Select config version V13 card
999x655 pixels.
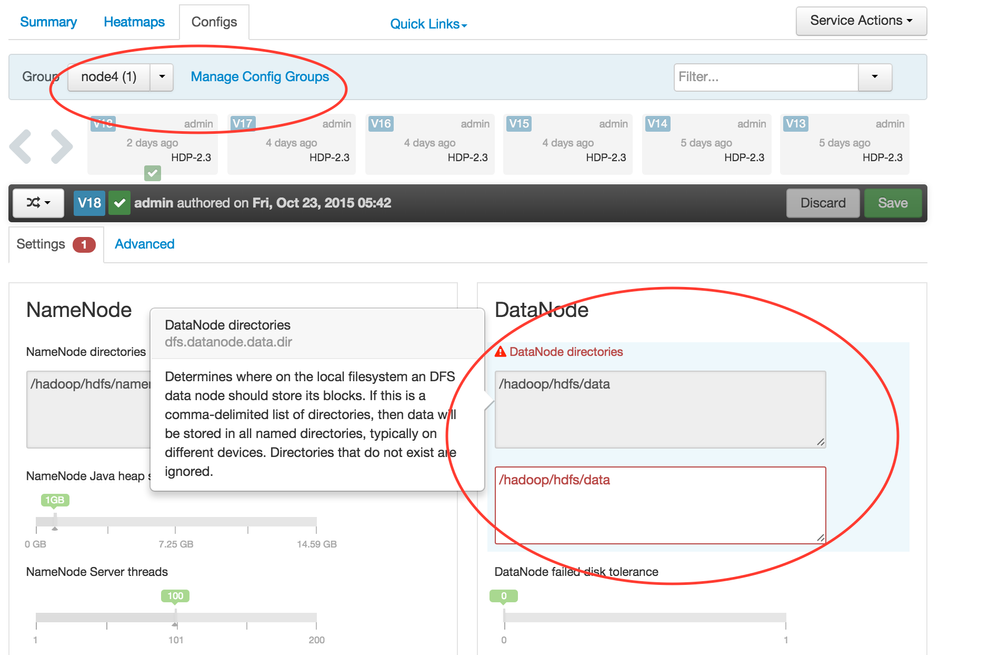point(844,143)
